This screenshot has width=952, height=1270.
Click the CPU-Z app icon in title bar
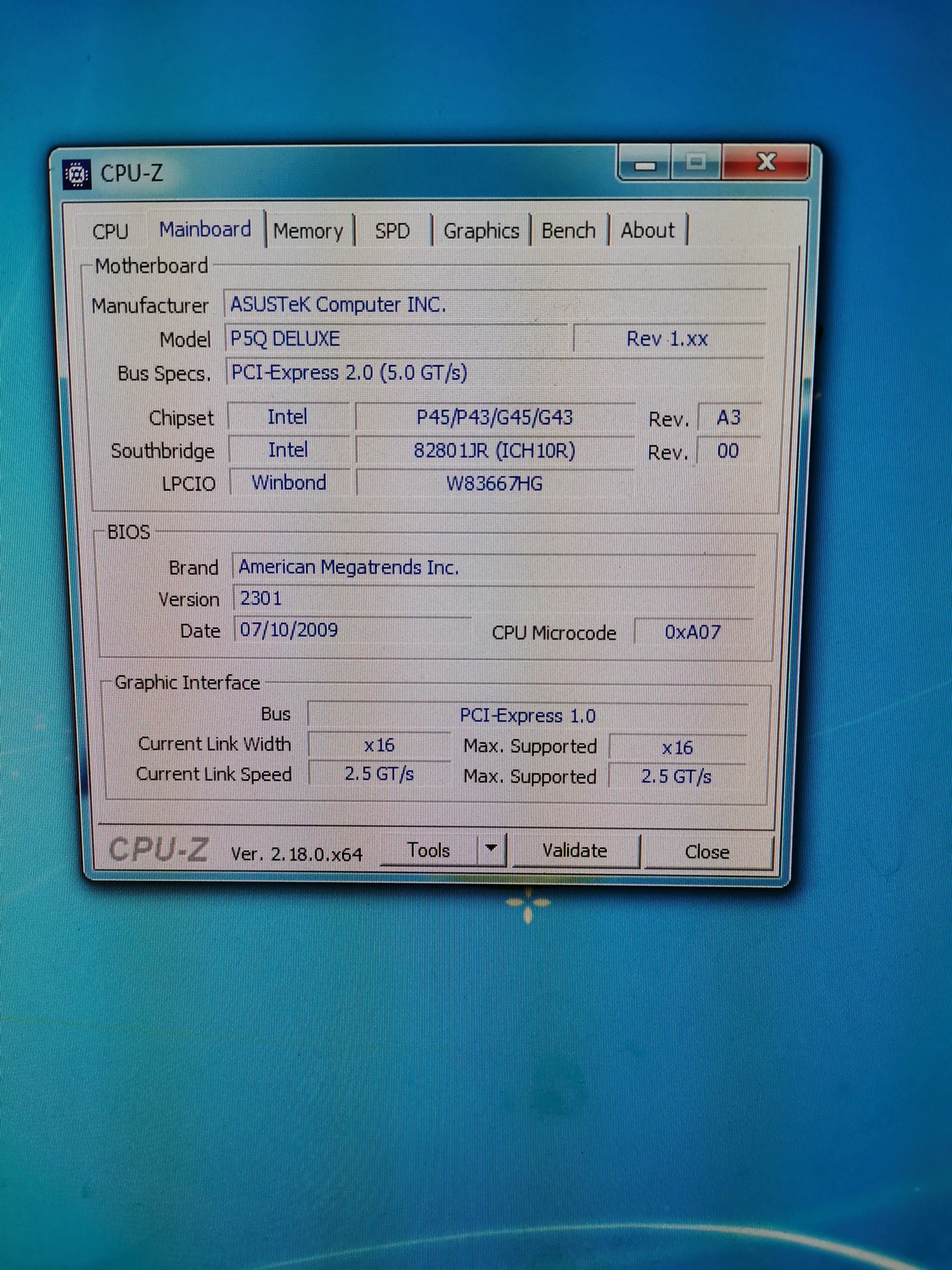[x=76, y=174]
